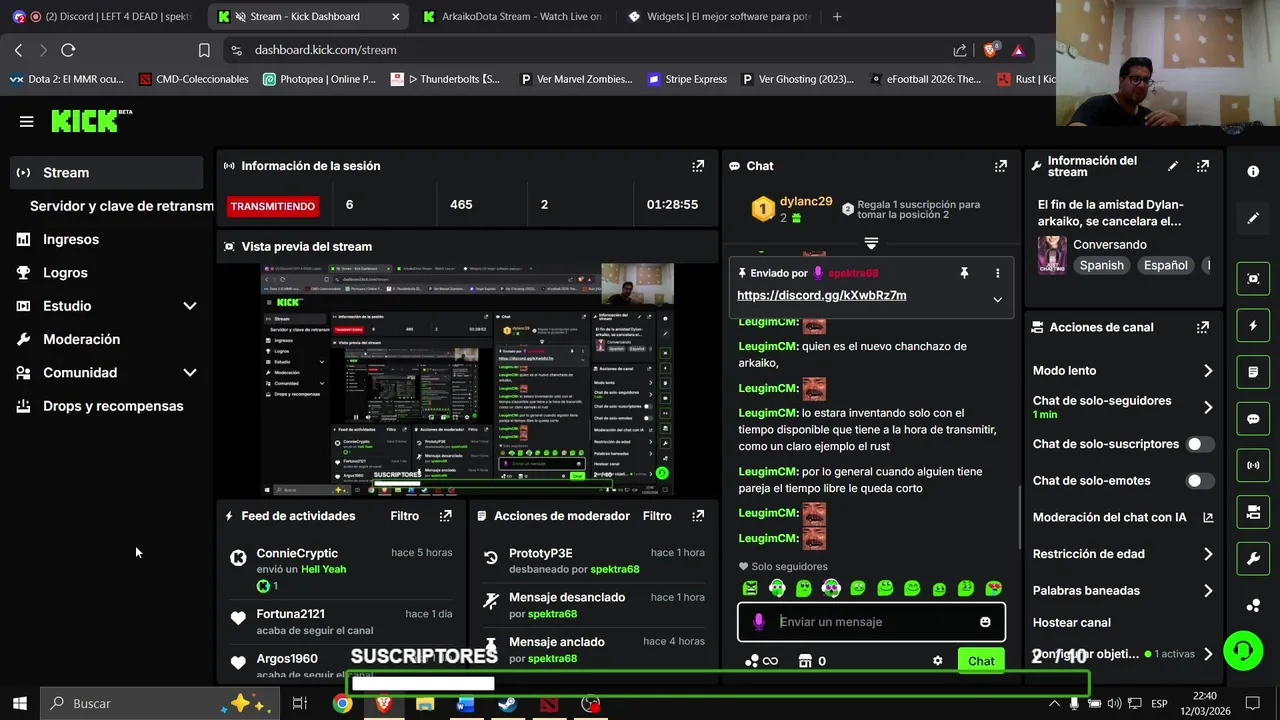The height and width of the screenshot is (720, 1280).
Task: Pop out the Acciones de canal panel
Action: [x=1203, y=327]
